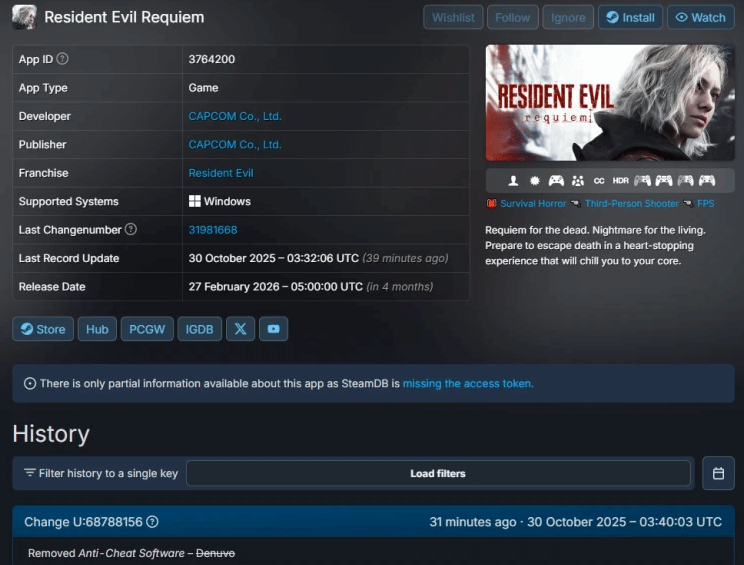
Task: Open the X (Twitter) link icon
Action: click(x=240, y=329)
